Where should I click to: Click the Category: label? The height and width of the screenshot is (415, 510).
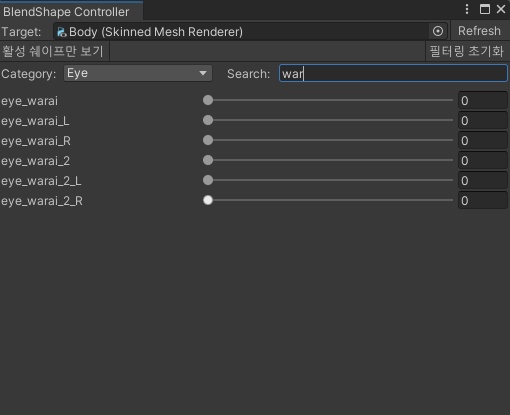29,74
